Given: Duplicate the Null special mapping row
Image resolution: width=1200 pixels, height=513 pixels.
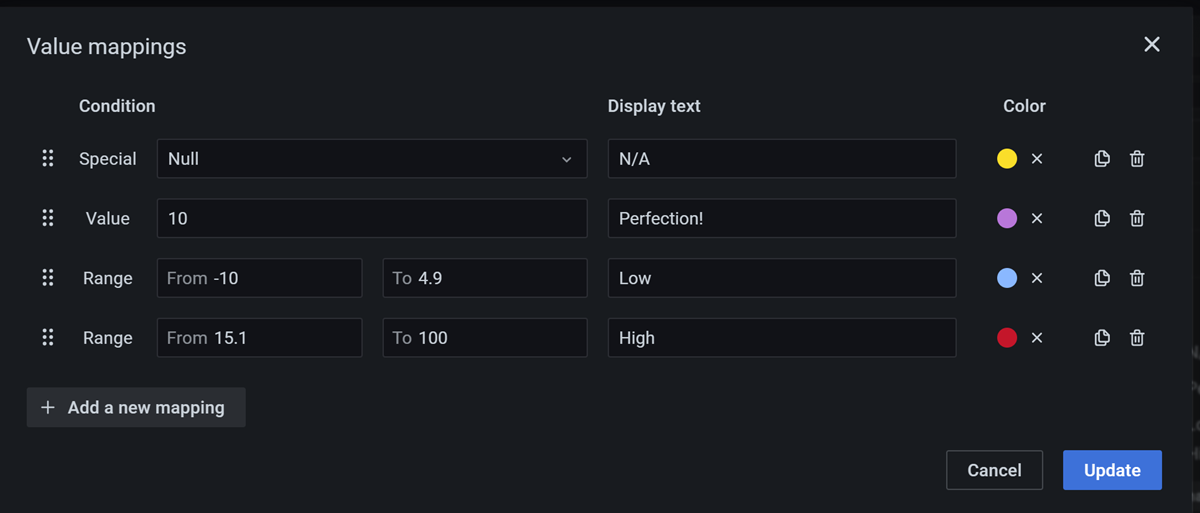Looking at the screenshot, I should point(1102,158).
